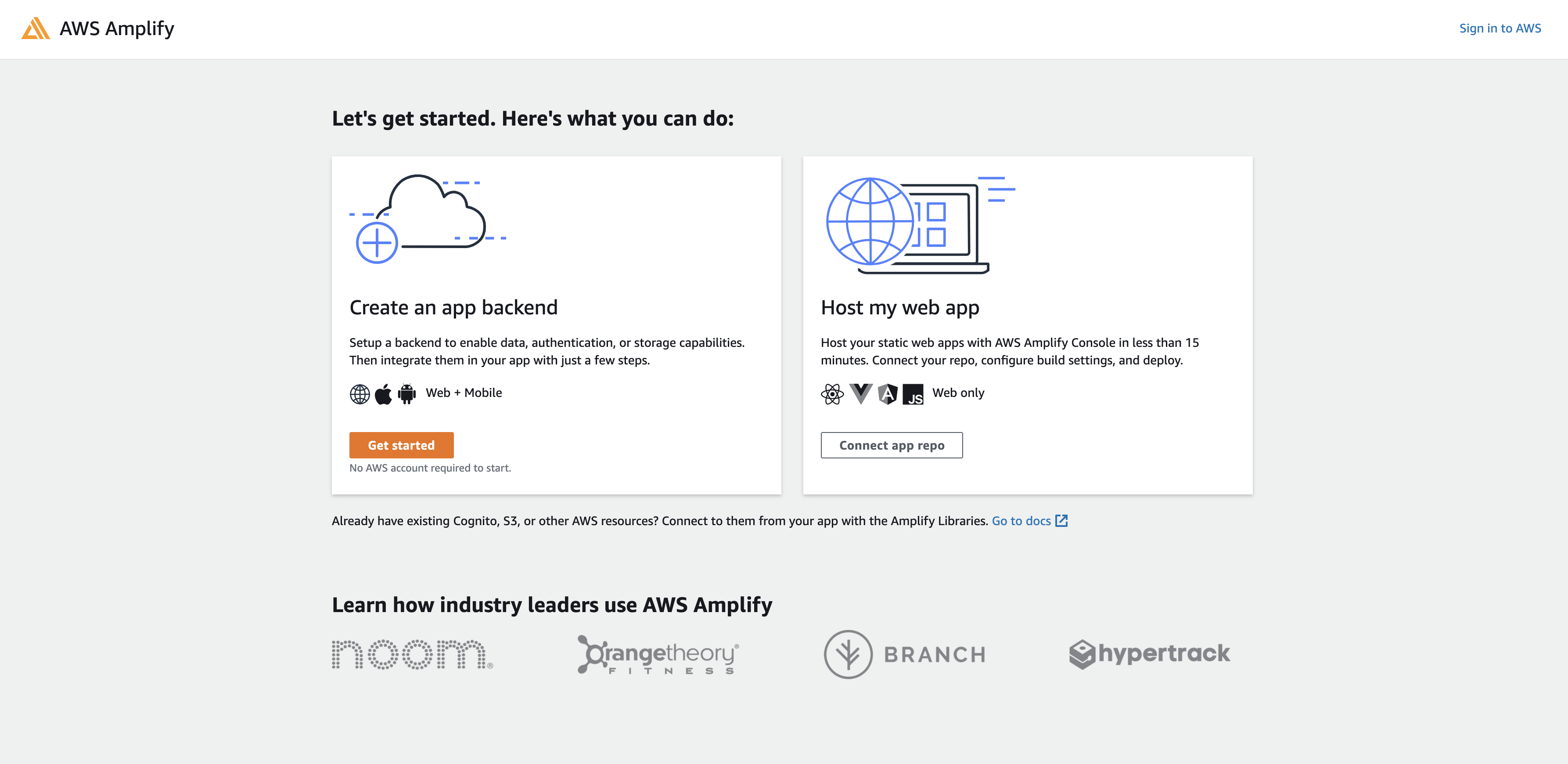1568x764 pixels.
Task: Click the Angular shield framework icon
Action: point(888,394)
